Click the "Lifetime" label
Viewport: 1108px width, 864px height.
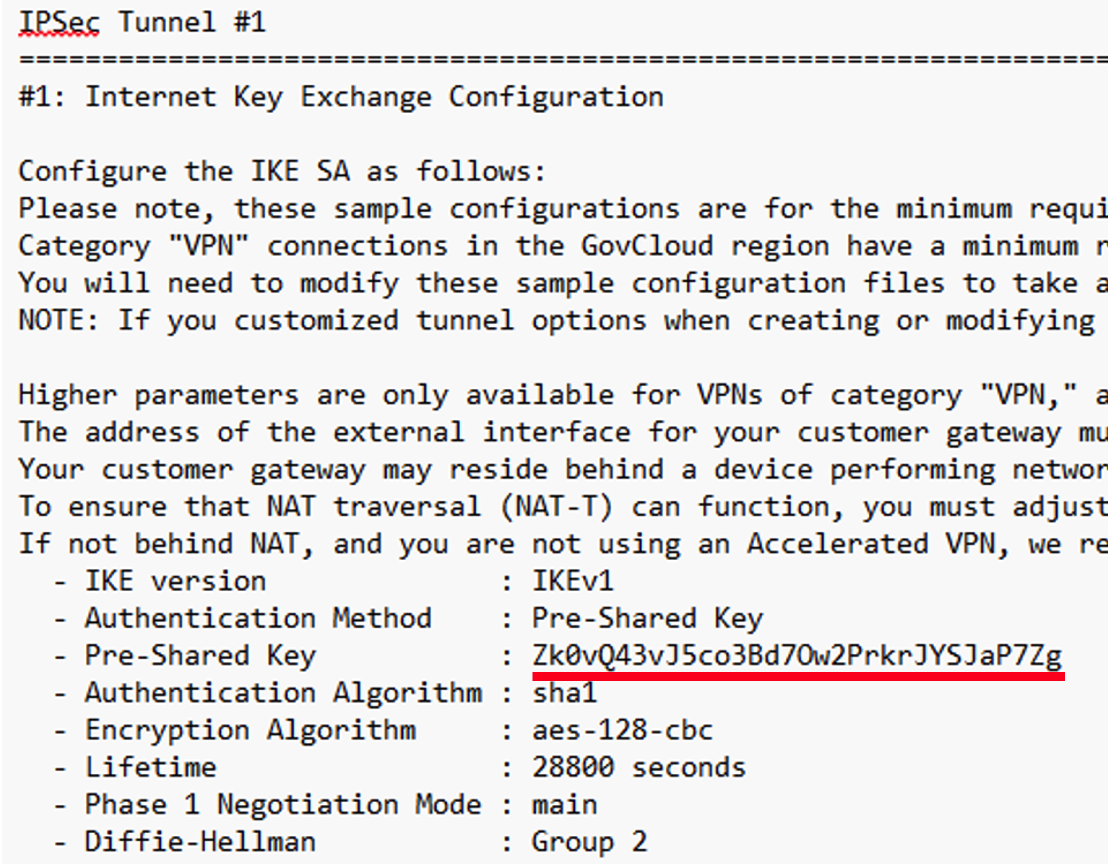pyautogui.click(x=150, y=767)
